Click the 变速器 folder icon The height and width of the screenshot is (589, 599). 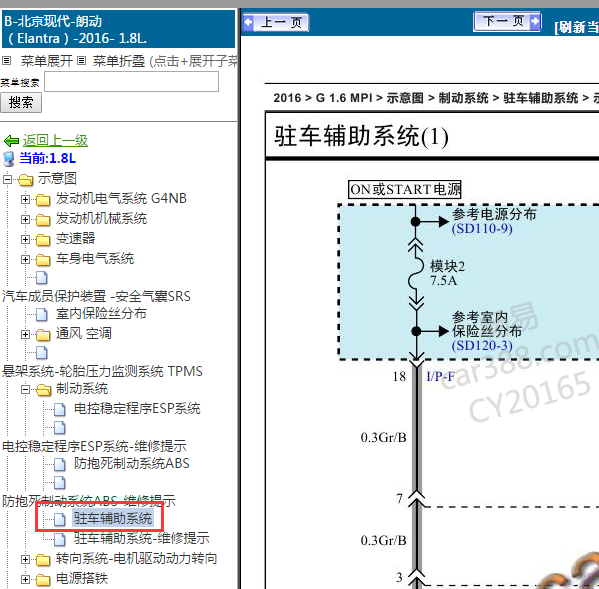click(43, 239)
